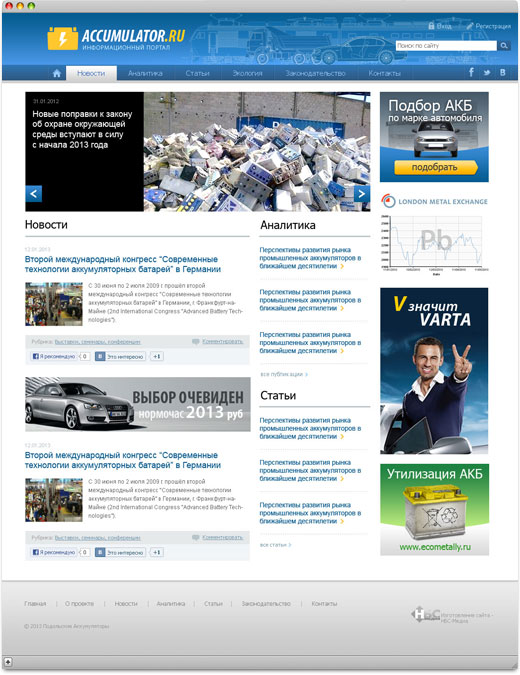Viewport: 520px width, 675px height.
Task: Click the yellow подобрать button
Action: (435, 167)
